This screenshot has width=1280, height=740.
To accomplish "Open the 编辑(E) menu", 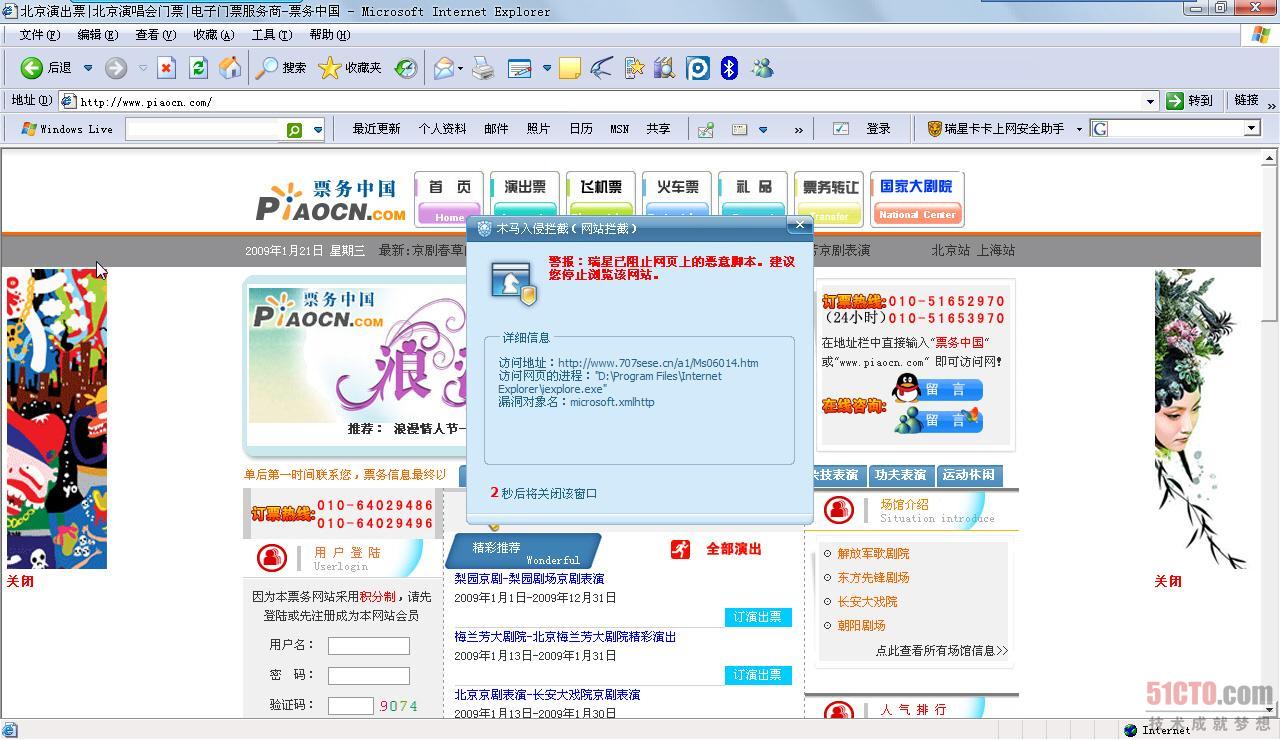I will point(97,34).
